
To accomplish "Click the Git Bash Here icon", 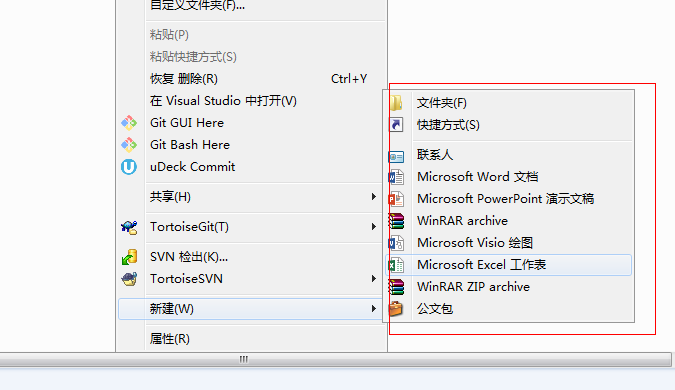I will [129, 145].
